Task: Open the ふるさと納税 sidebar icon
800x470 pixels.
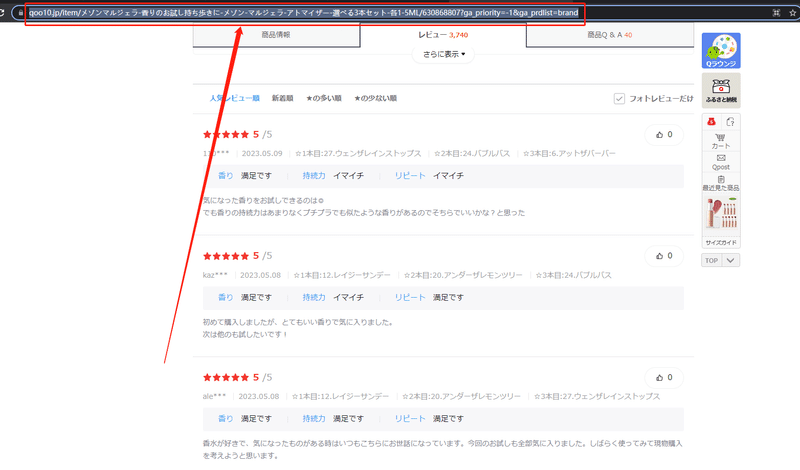Action: click(721, 90)
